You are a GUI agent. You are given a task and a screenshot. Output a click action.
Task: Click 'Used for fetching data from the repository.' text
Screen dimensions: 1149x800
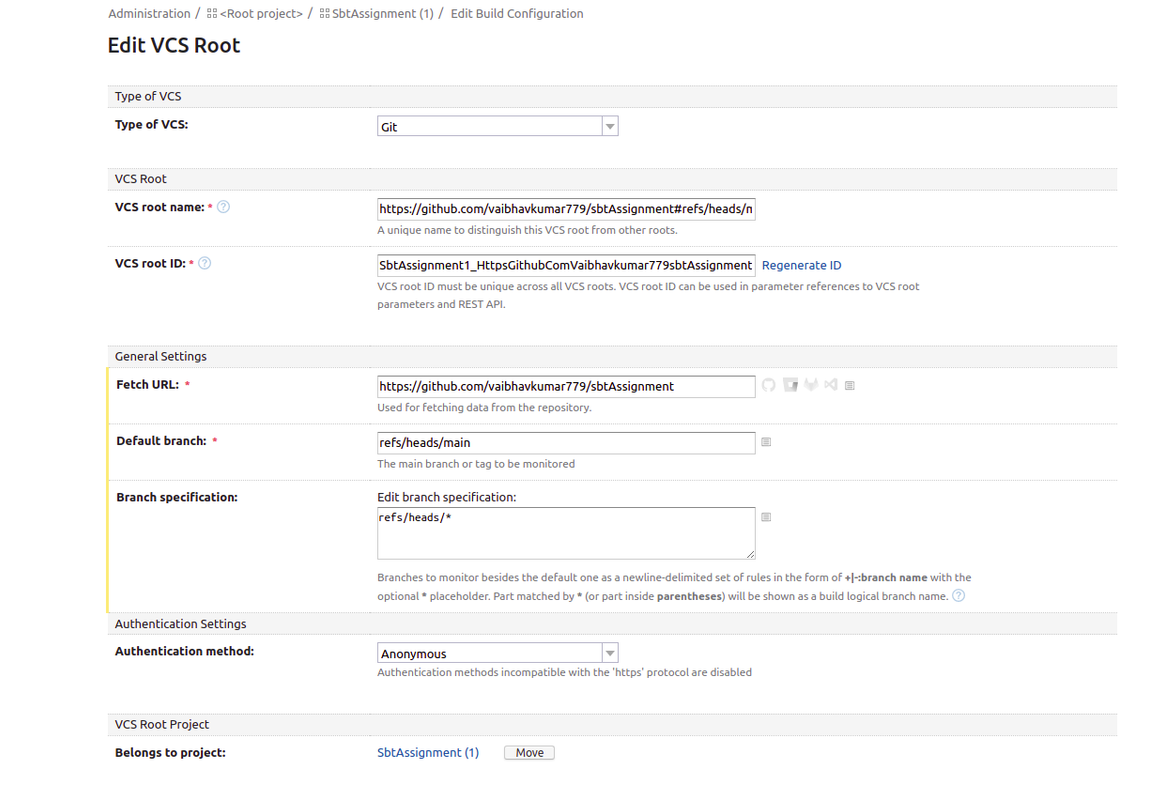click(x=484, y=407)
